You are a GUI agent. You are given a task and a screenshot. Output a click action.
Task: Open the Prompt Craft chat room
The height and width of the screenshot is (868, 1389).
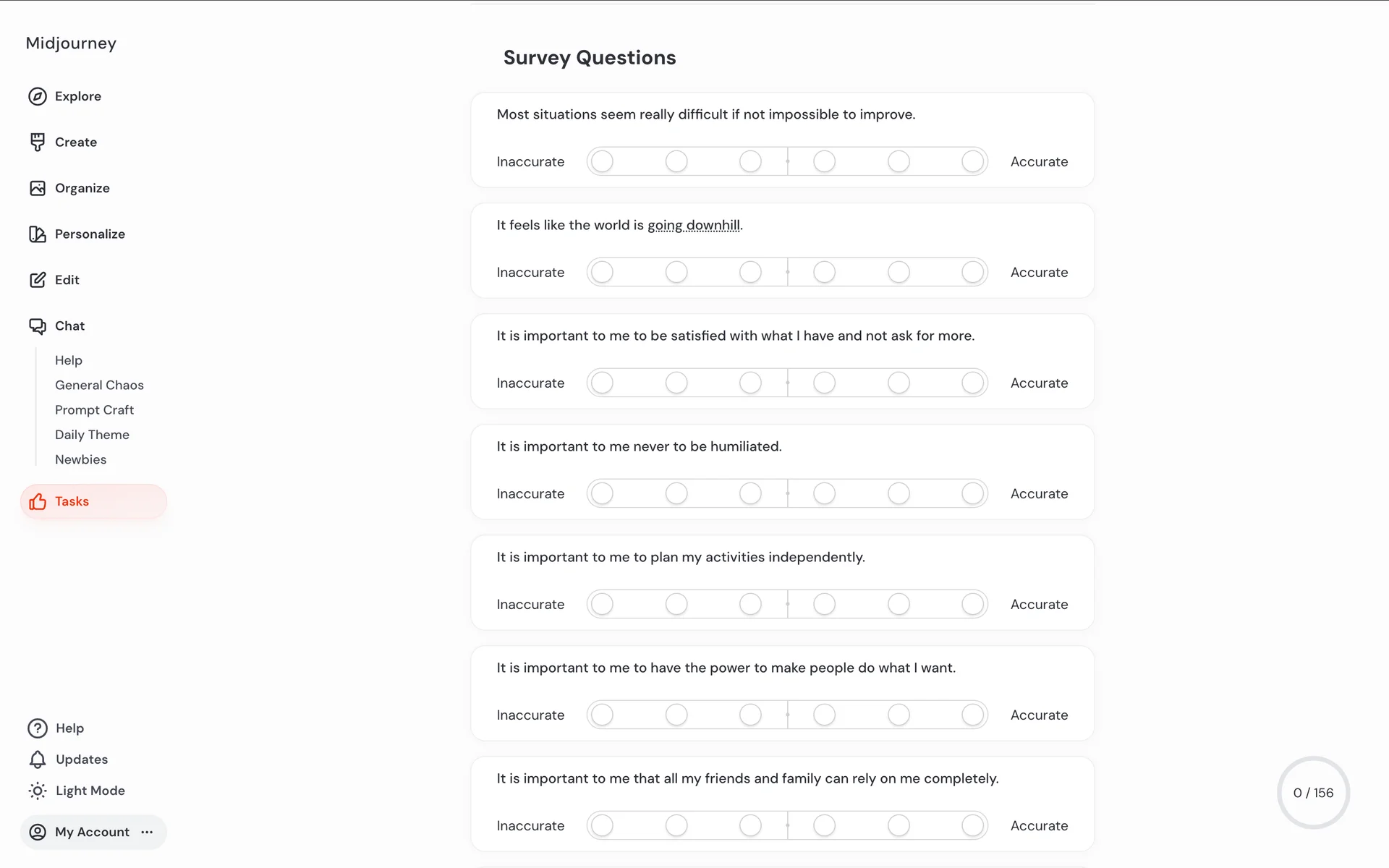94,410
